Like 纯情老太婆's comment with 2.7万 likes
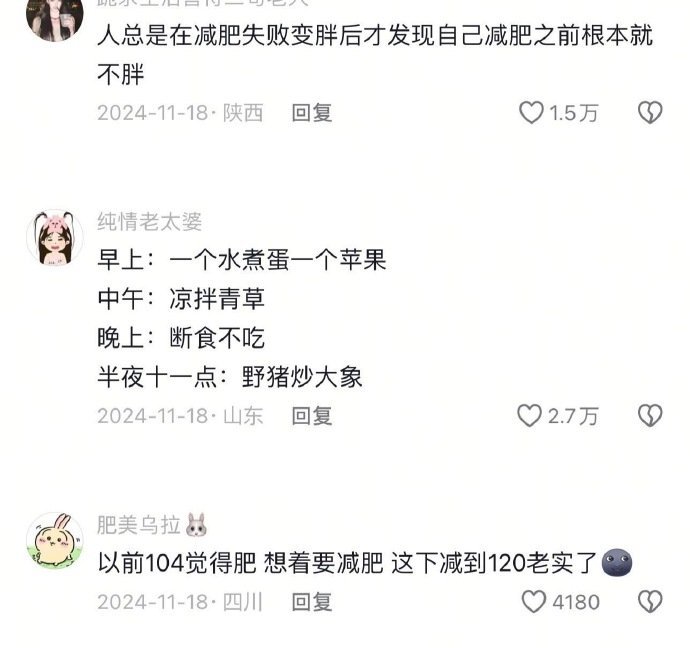690x648 pixels. [529, 416]
